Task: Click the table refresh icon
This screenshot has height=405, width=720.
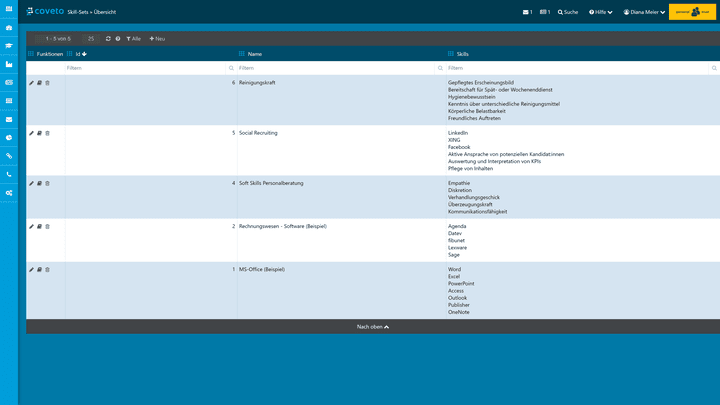Action: click(x=108, y=38)
